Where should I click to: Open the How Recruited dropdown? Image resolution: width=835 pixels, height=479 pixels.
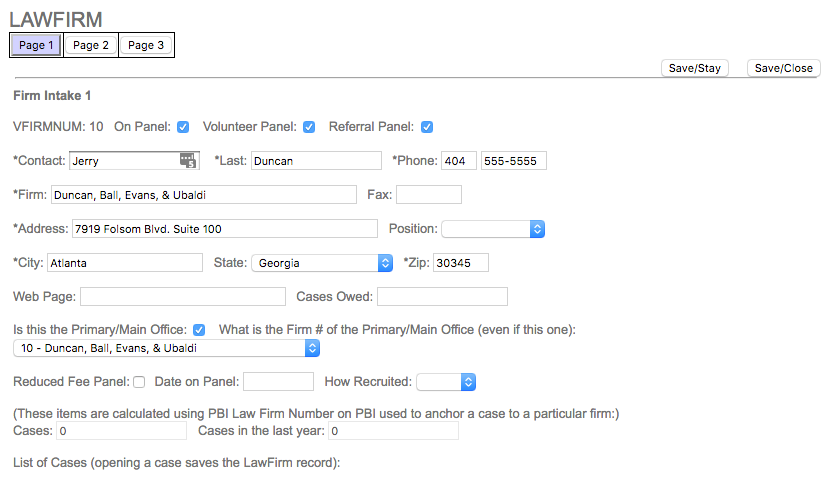pyautogui.click(x=446, y=382)
